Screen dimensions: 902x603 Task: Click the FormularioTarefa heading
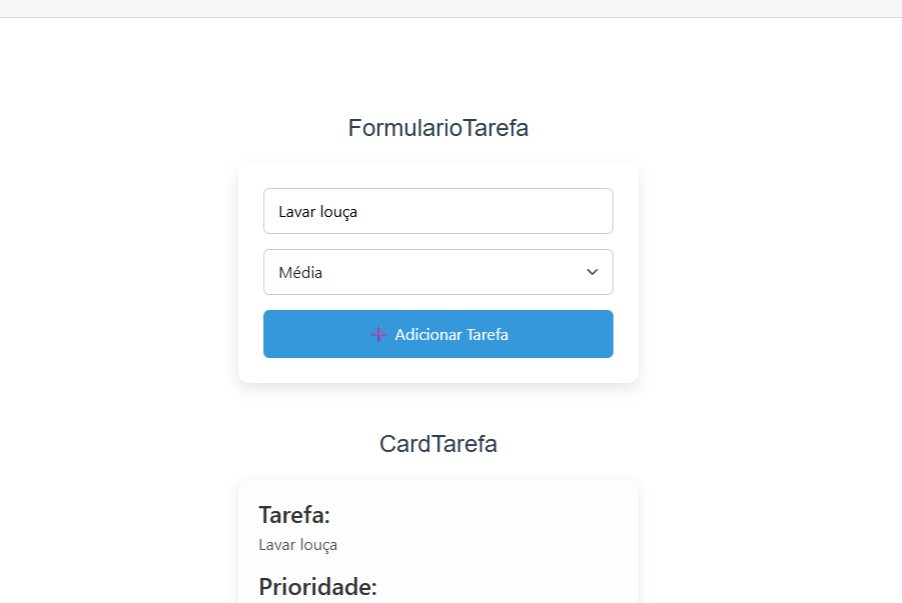438,128
